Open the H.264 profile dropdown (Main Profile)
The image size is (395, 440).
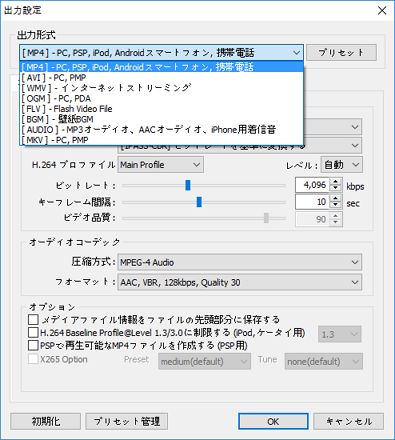160,165
